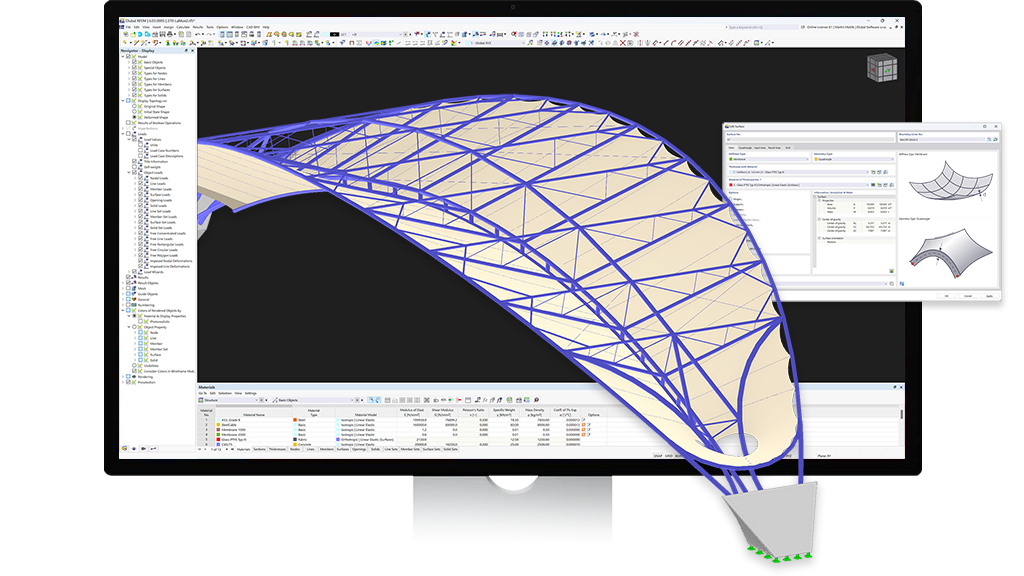The image size is (1024, 576).
Task: Enable the Self-weight checkbox
Action: pos(134,167)
